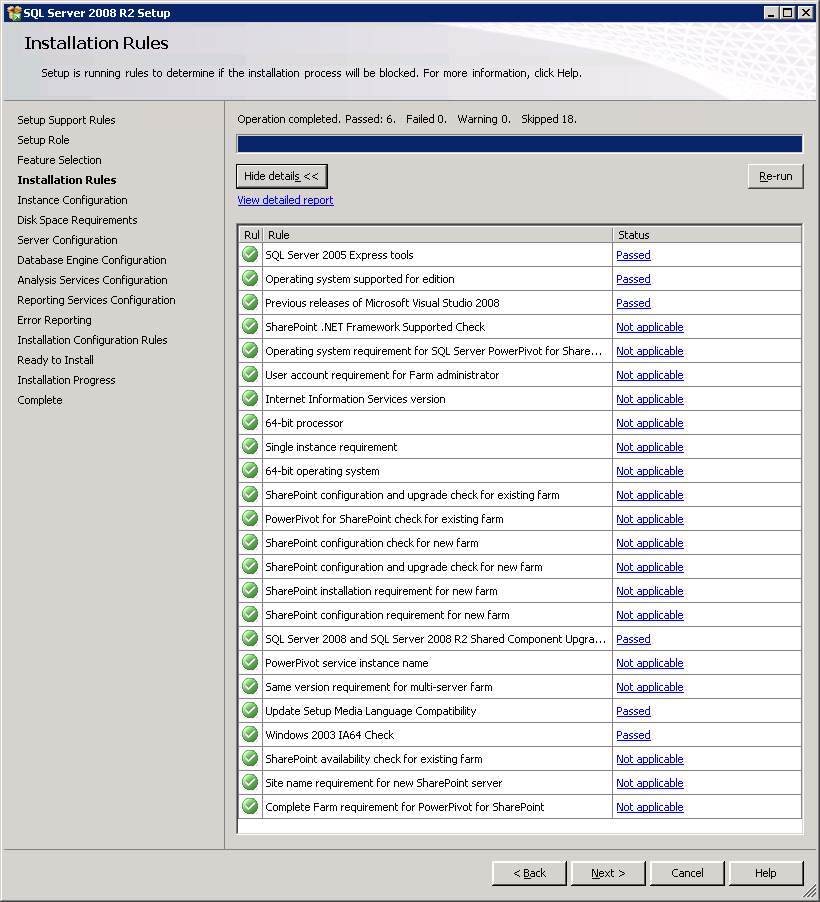Image resolution: width=820 pixels, height=902 pixels.
Task: Sort by the Rule column header
Action: [x=437, y=235]
